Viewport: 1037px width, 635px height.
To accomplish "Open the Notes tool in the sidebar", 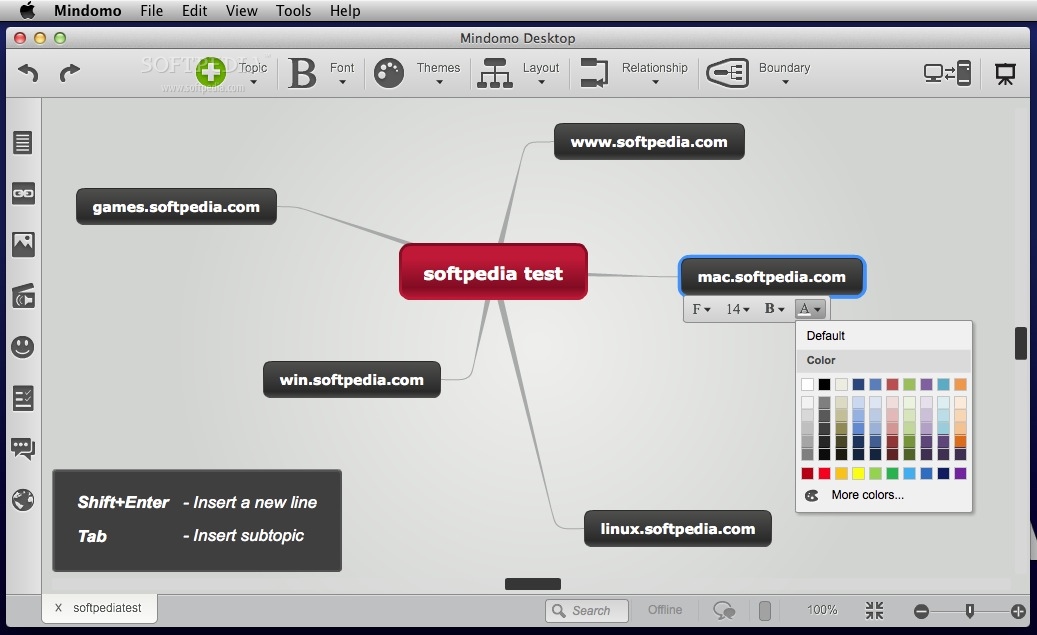I will 23,142.
